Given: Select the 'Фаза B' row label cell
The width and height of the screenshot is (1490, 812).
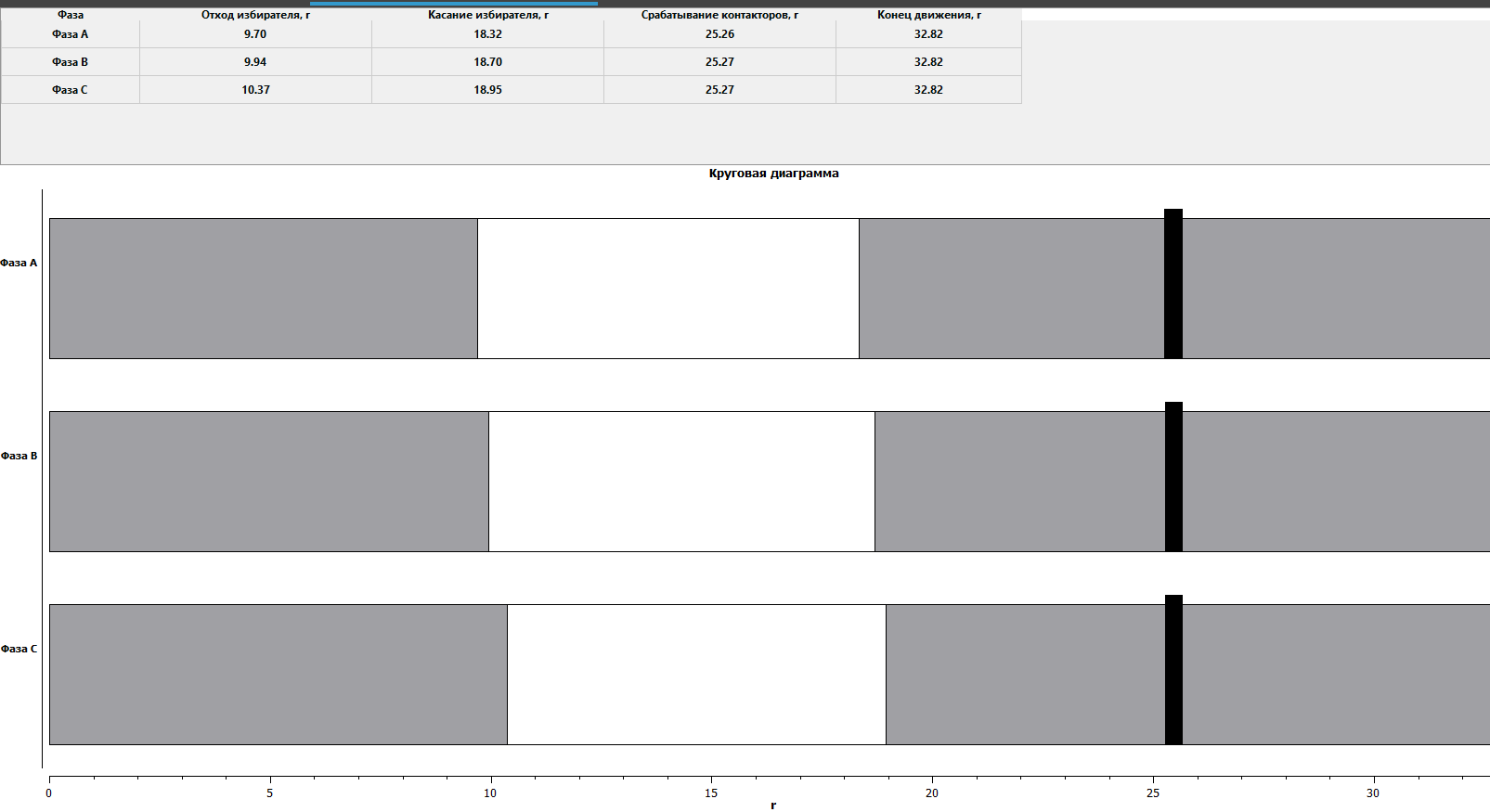Looking at the screenshot, I should point(71,62).
